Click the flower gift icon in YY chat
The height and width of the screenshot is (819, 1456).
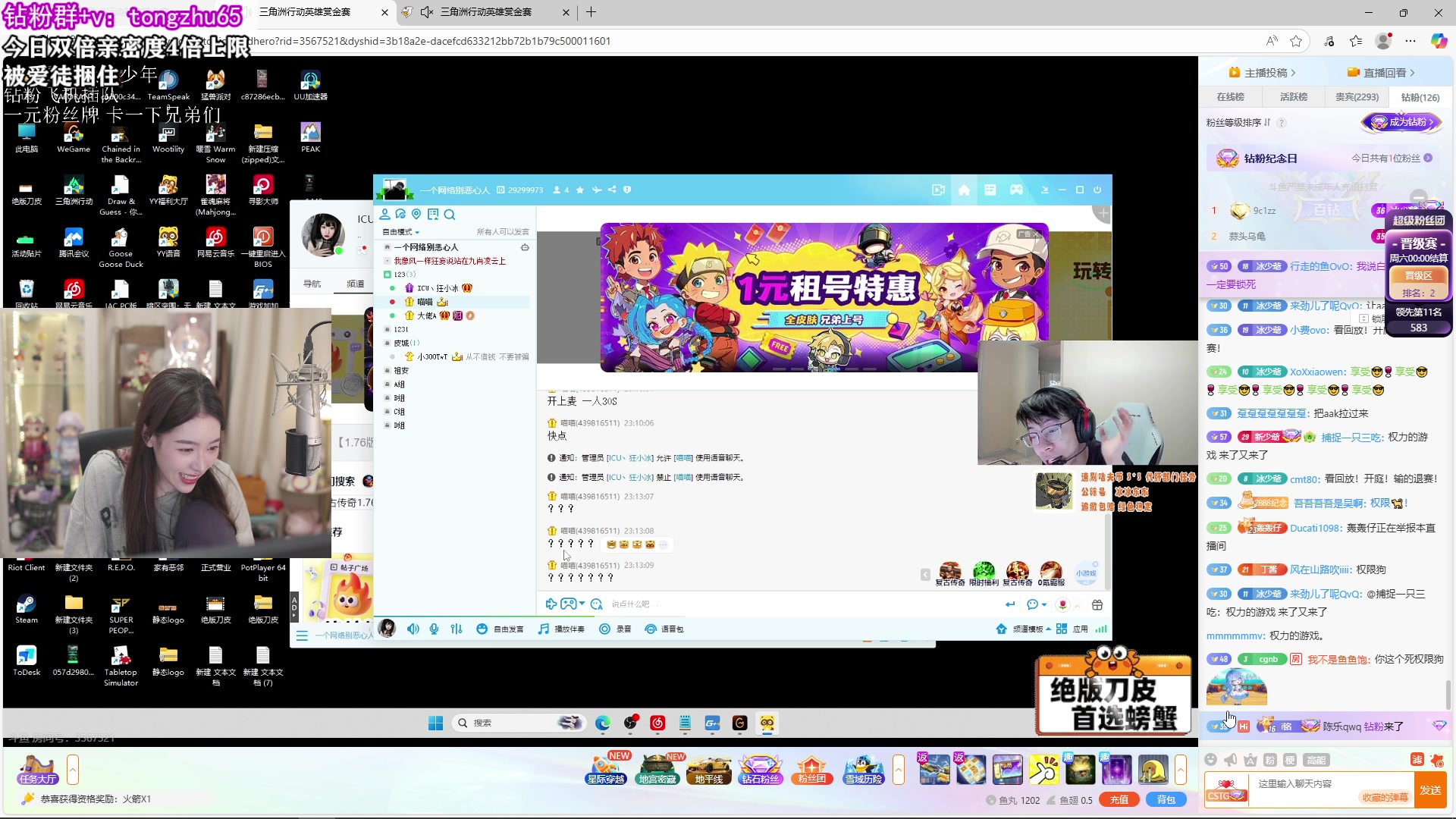1062,605
